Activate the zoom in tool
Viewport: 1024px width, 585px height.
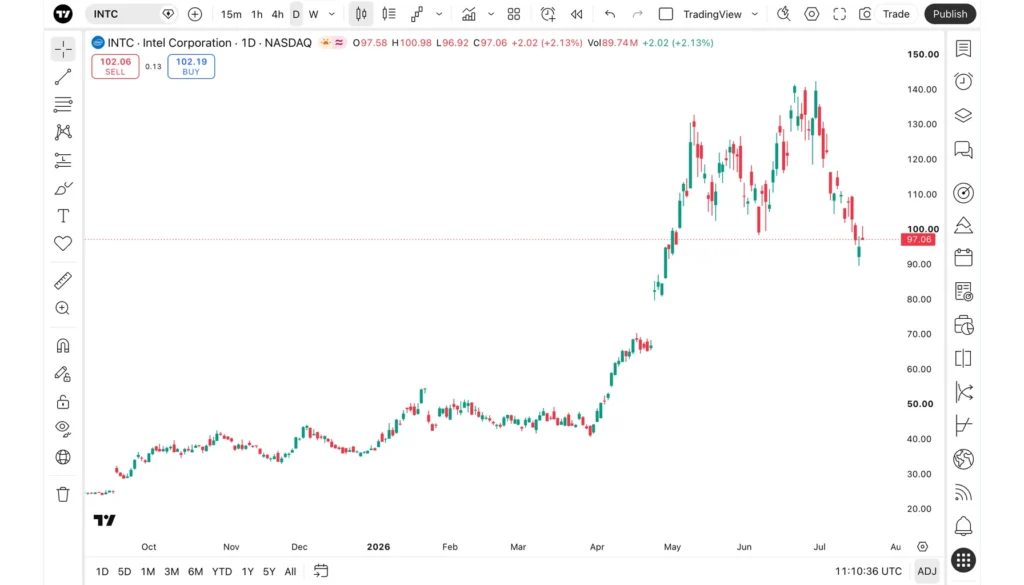pyautogui.click(x=63, y=308)
